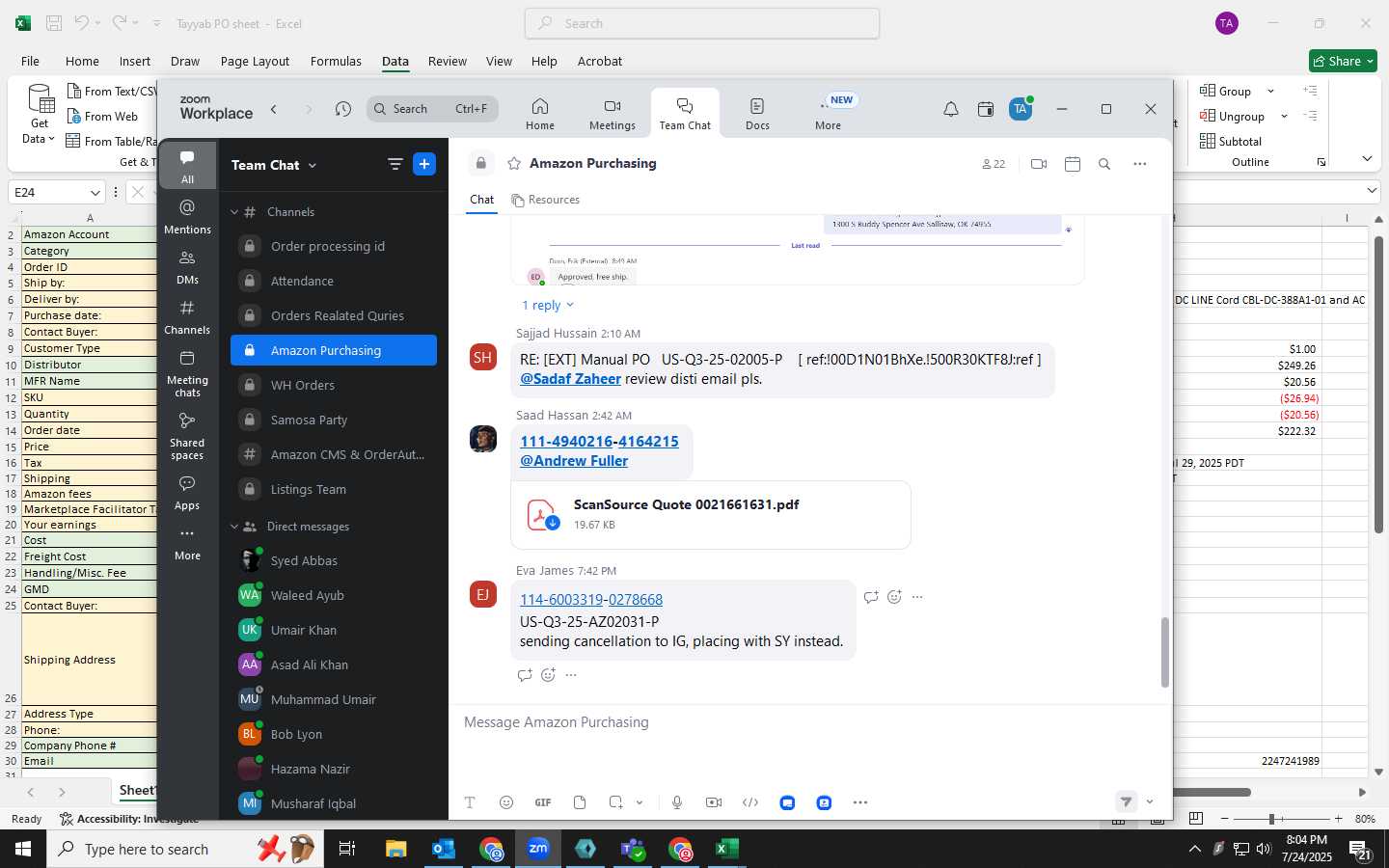Open Zoom history clock icon
The height and width of the screenshot is (868, 1389).
(x=343, y=109)
